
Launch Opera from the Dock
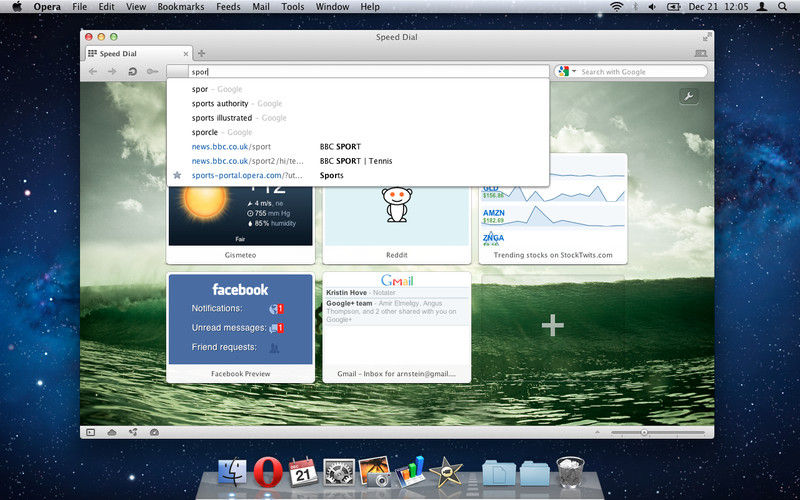point(266,471)
